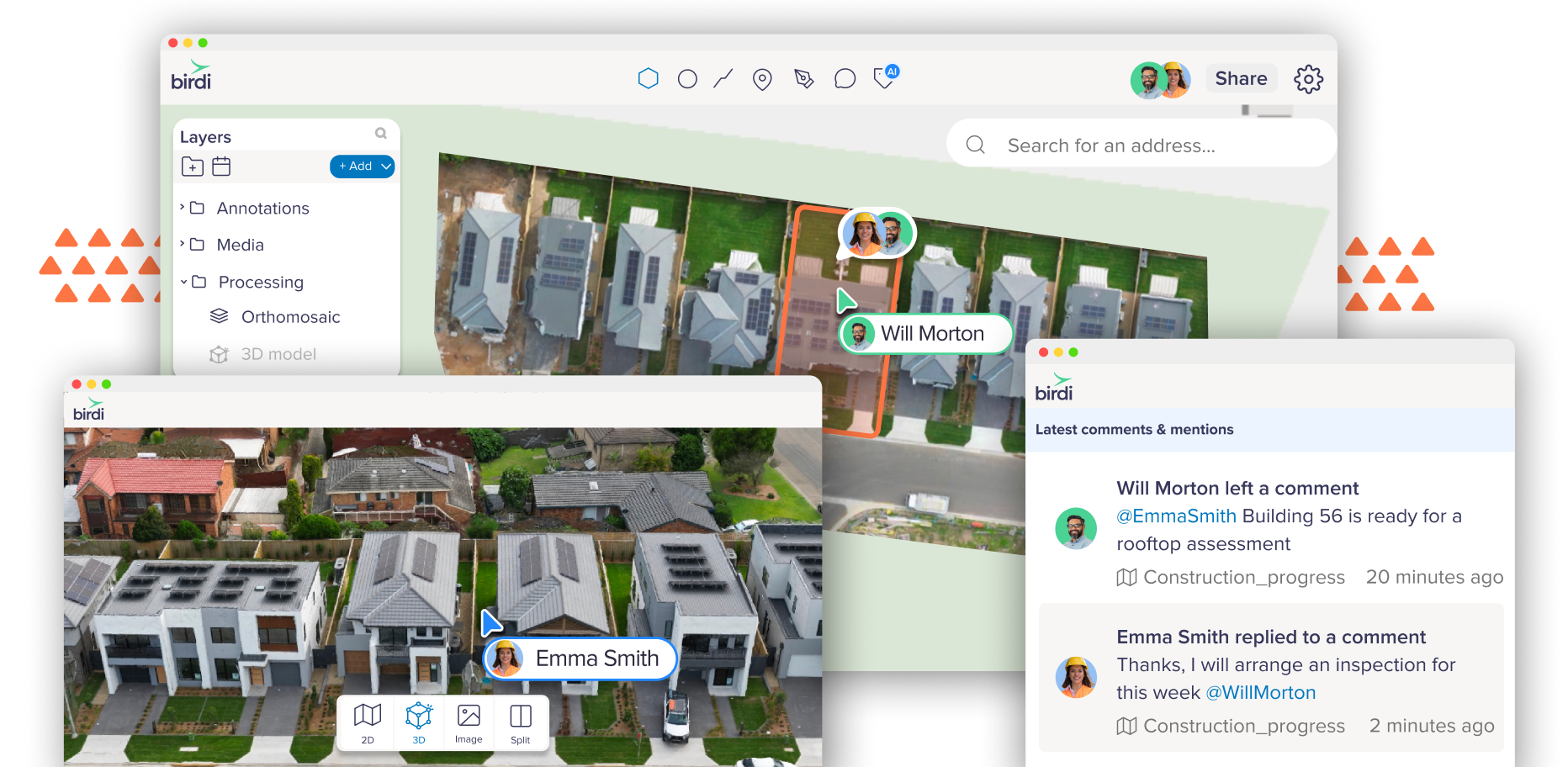Select the Annotations folder row

286,208
